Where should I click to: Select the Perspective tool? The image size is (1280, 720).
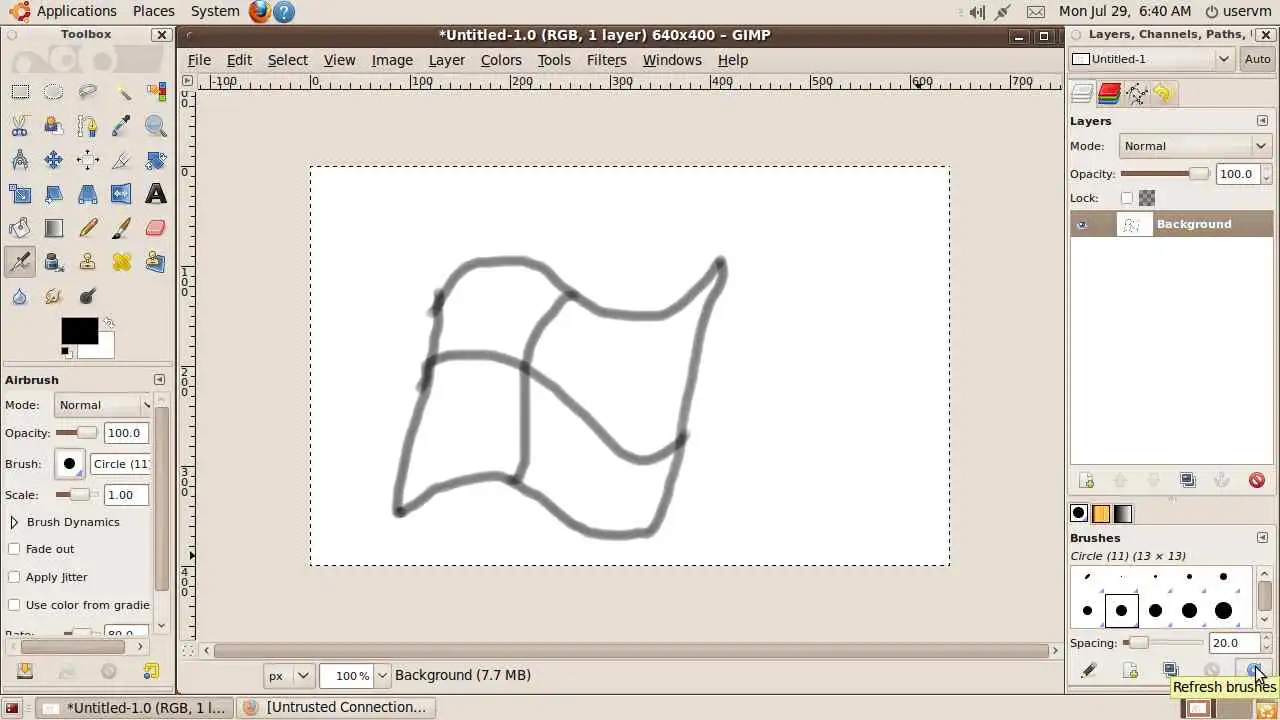(x=88, y=194)
